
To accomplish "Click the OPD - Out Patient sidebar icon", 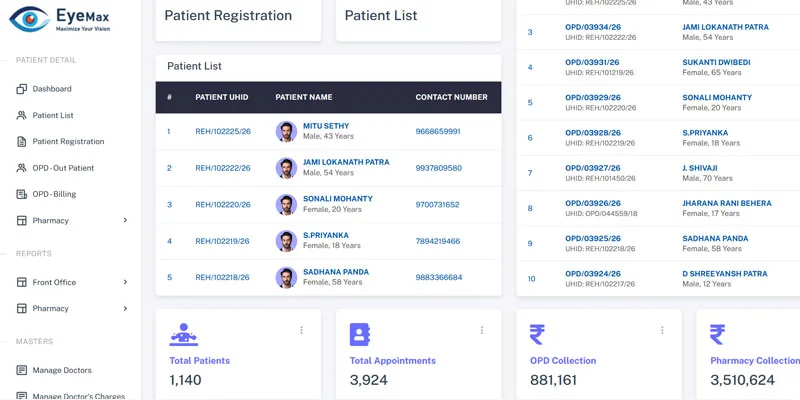I will [x=21, y=168].
